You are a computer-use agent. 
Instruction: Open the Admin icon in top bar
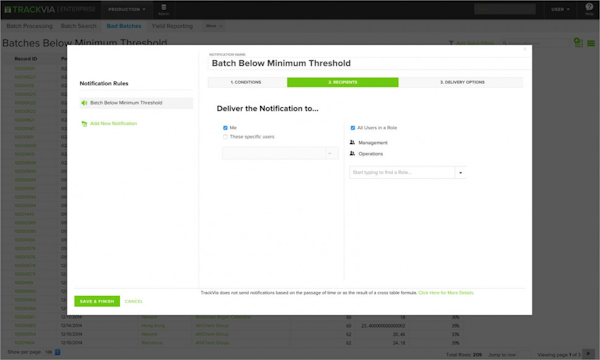point(163,10)
